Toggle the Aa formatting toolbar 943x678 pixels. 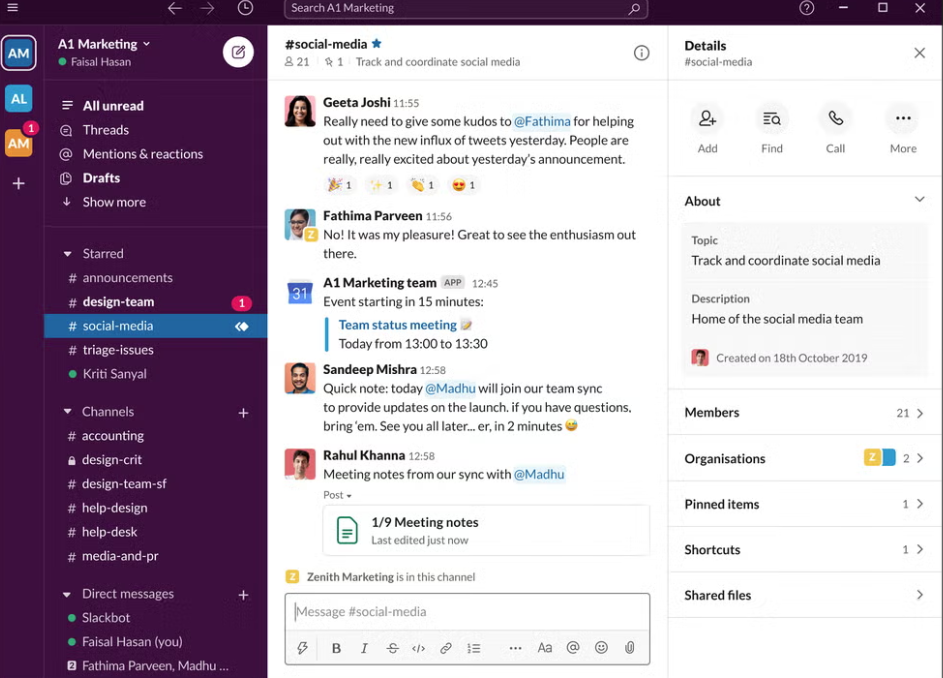pyautogui.click(x=544, y=648)
